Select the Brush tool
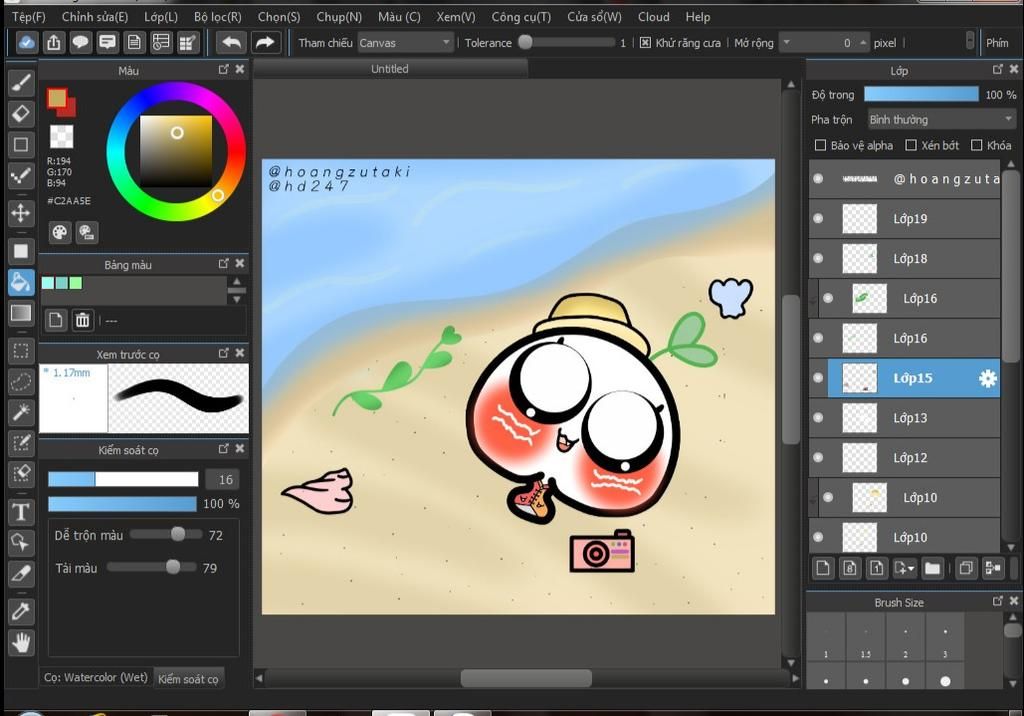 (x=21, y=83)
